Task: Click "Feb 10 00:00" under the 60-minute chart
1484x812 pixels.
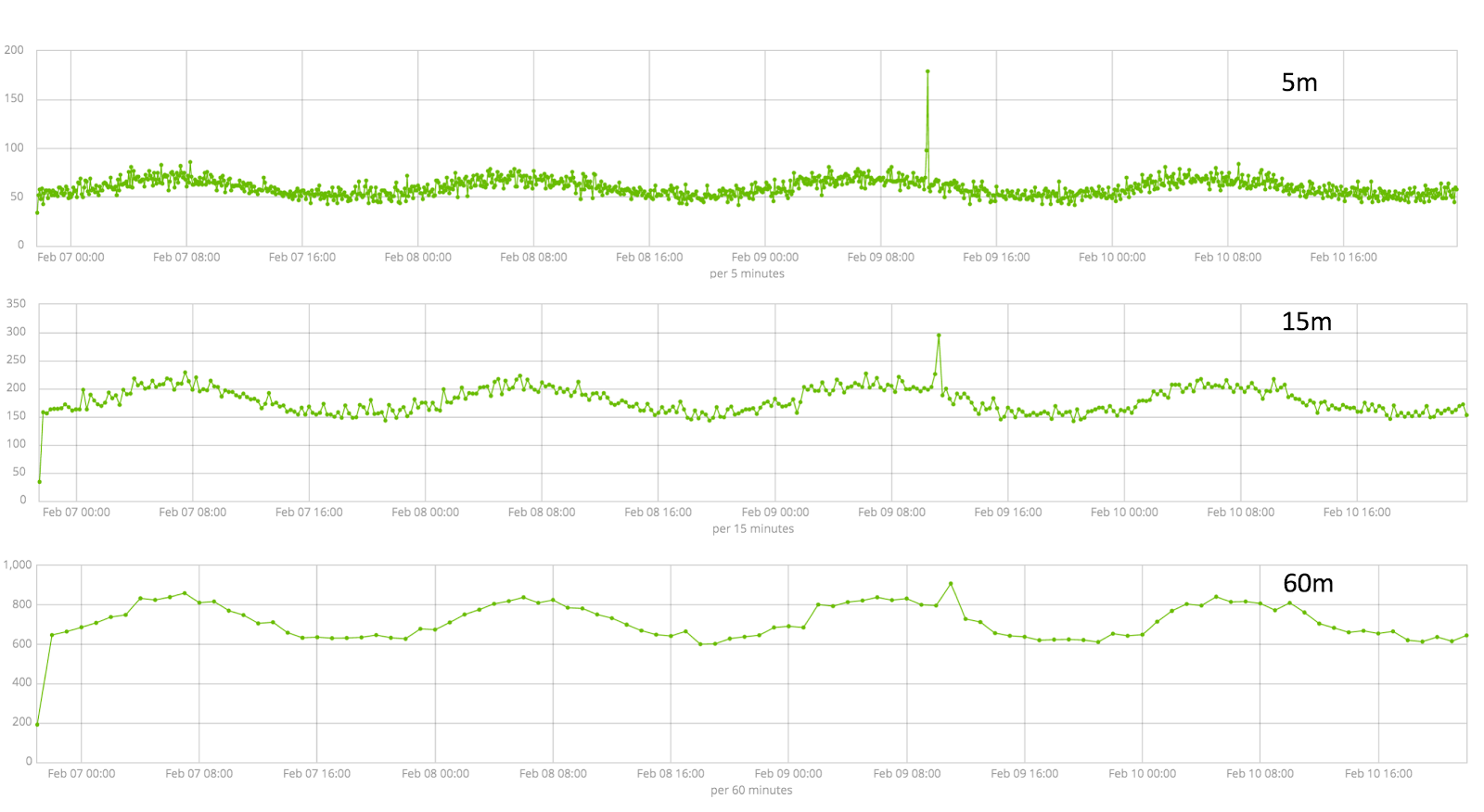Action: (1143, 773)
